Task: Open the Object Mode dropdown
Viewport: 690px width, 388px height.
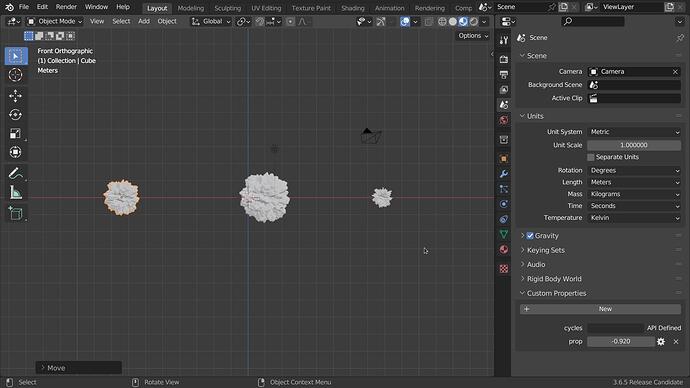Action: (55, 22)
